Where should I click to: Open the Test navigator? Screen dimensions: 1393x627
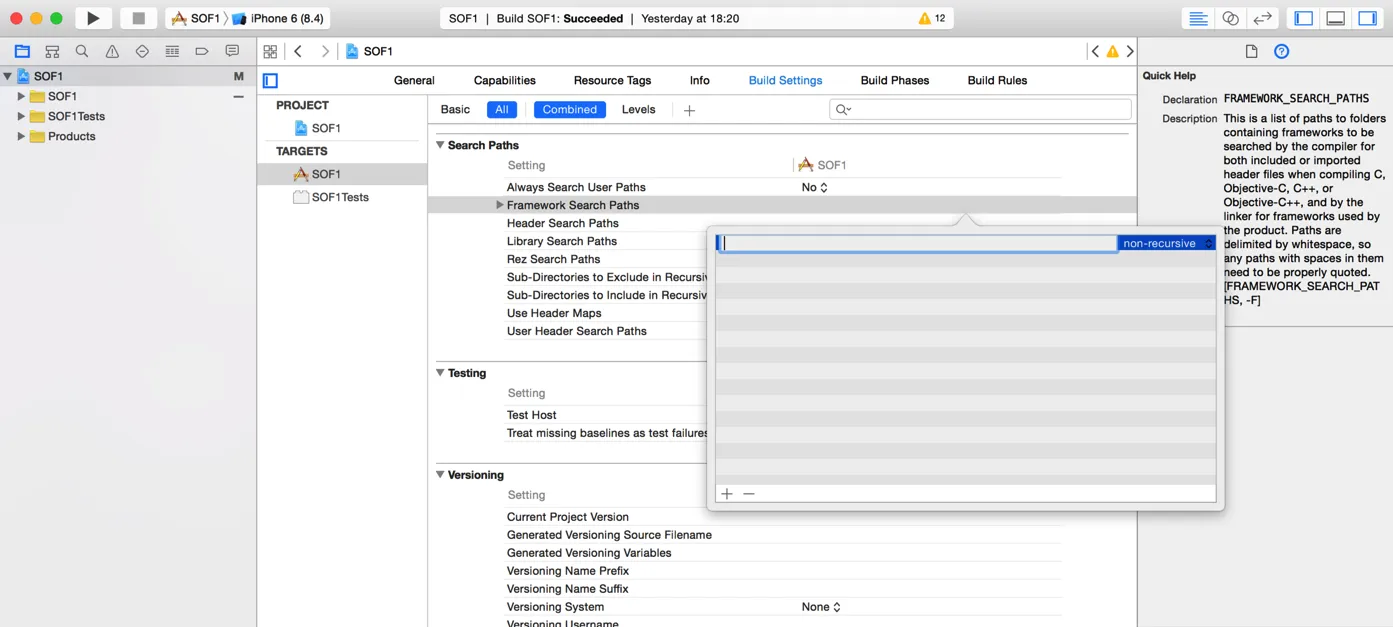click(142, 51)
